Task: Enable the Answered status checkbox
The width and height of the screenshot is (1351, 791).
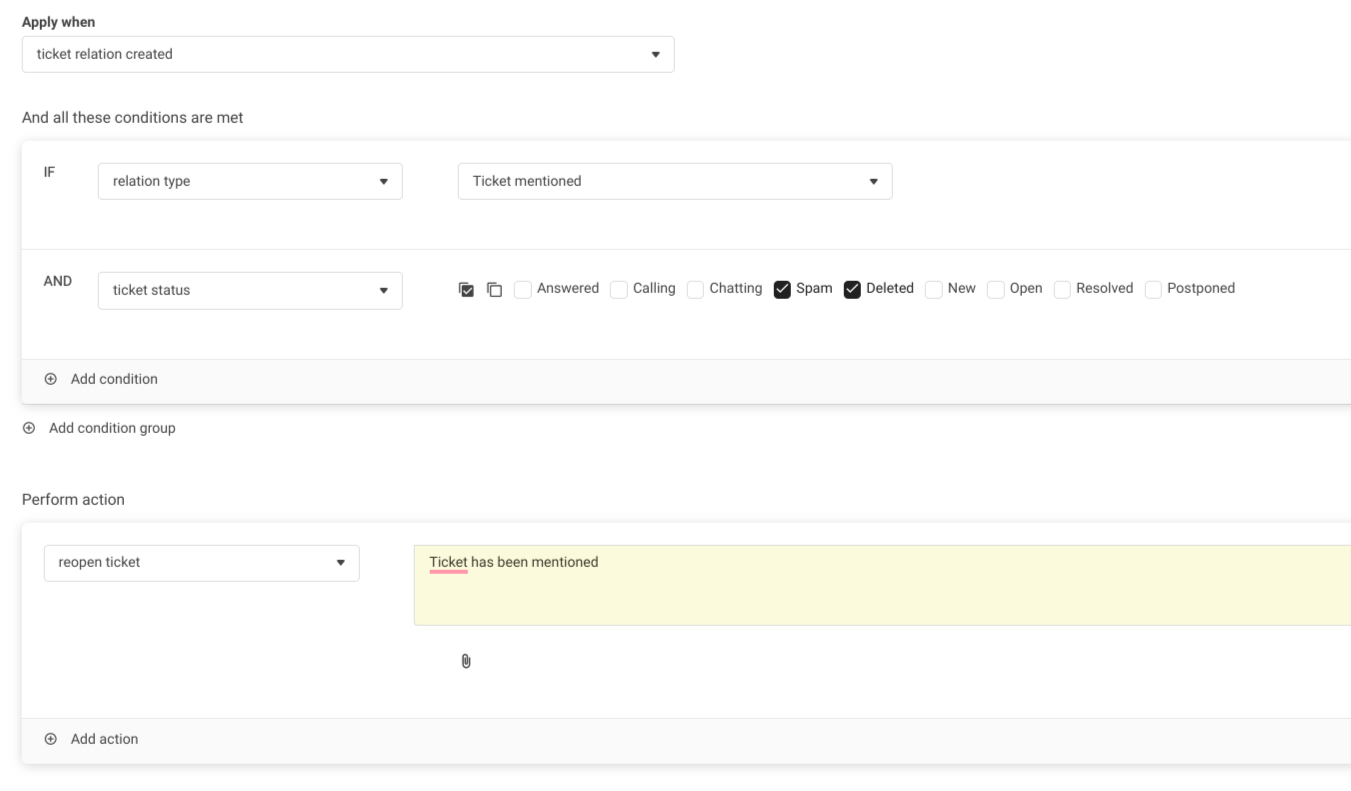Action: pos(523,289)
